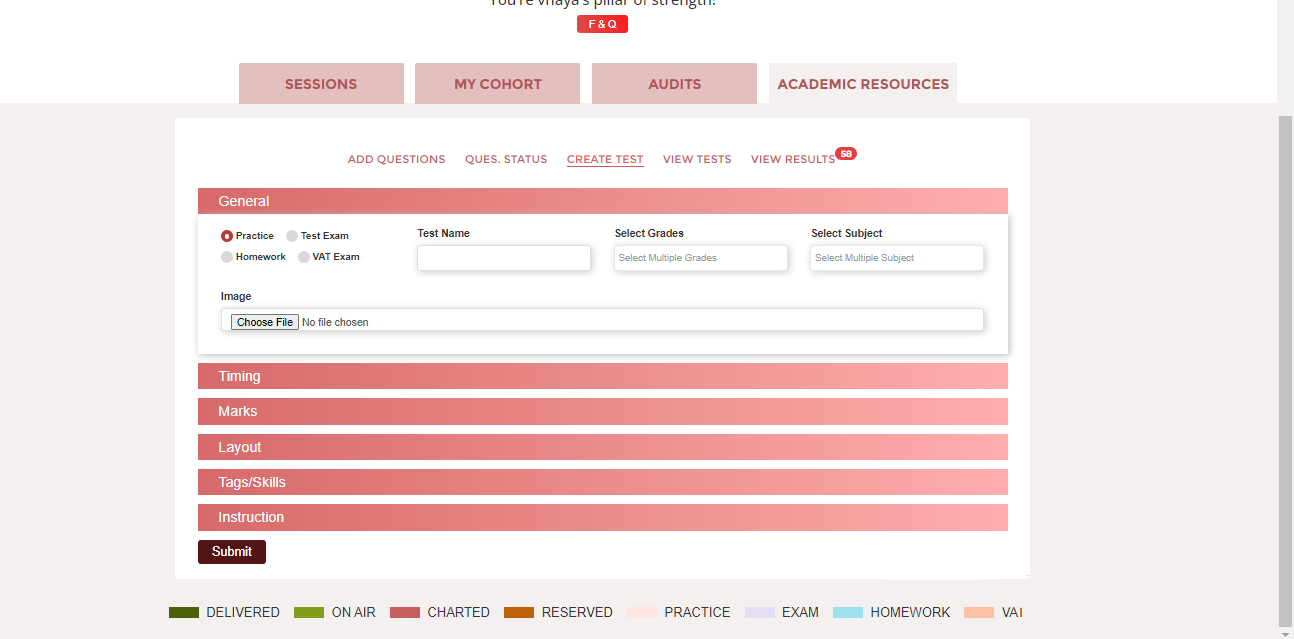This screenshot has width=1294, height=639.
Task: Navigate to ADD QUESTIONS
Action: point(396,158)
